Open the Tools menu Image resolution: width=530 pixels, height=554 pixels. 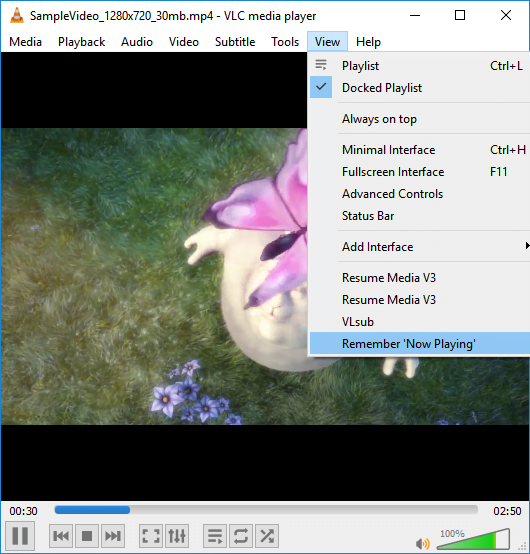coord(285,42)
